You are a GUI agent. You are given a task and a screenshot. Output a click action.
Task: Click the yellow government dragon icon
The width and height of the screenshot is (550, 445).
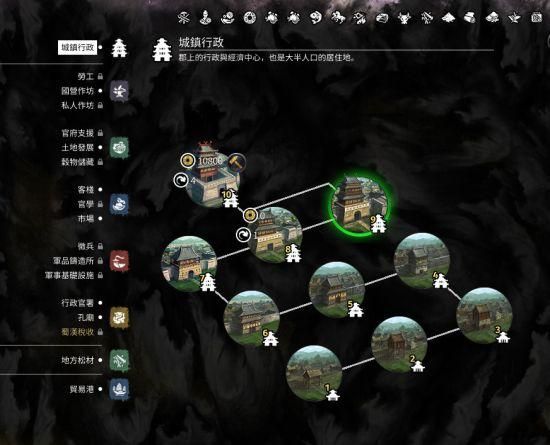point(119,317)
